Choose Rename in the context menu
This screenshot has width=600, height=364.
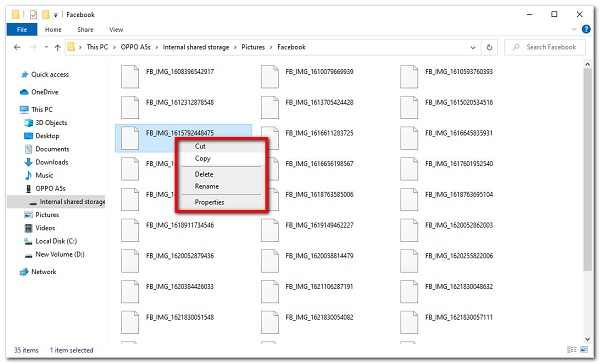coord(222,186)
